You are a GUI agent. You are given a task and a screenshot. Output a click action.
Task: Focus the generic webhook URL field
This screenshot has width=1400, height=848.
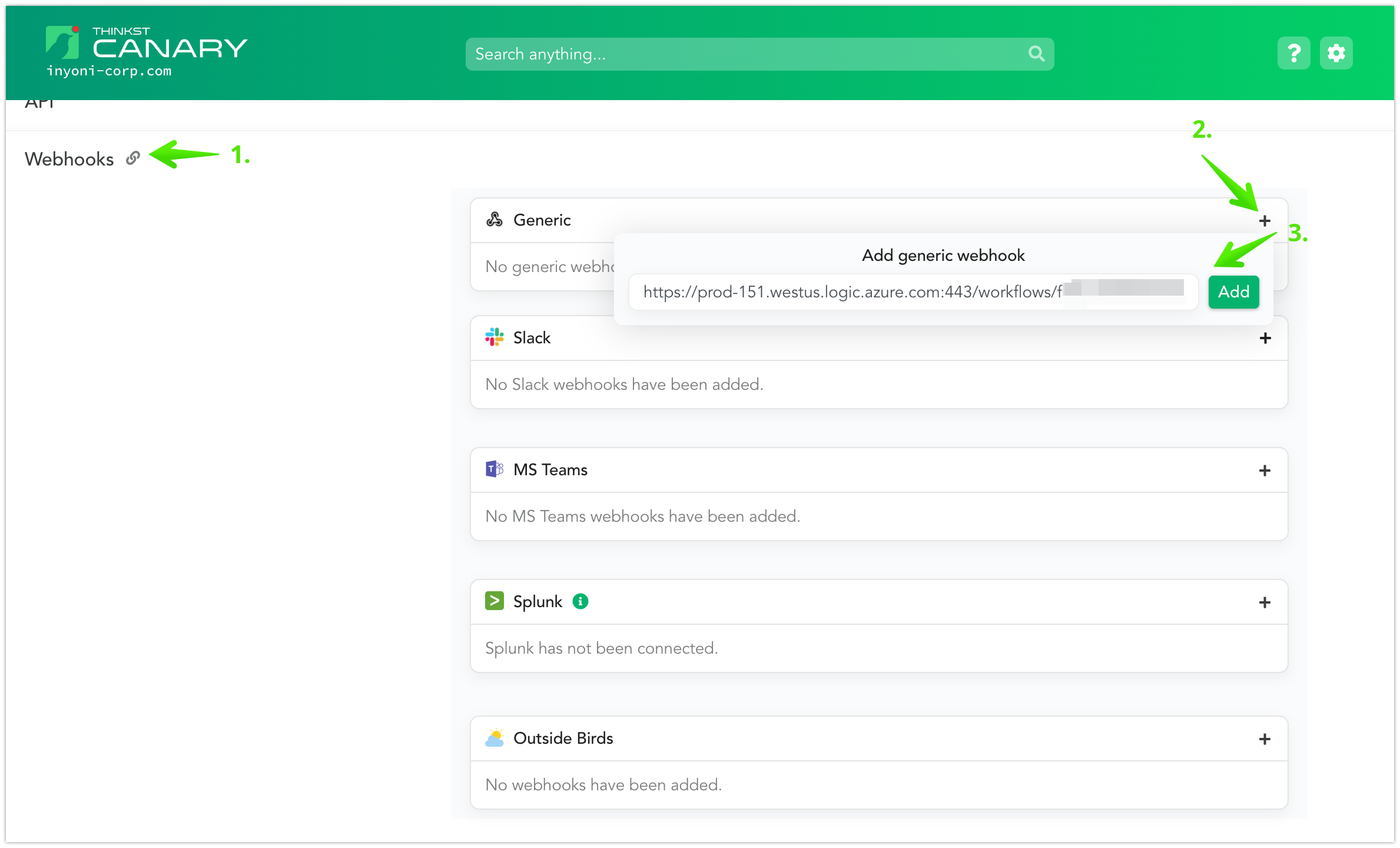(x=913, y=292)
